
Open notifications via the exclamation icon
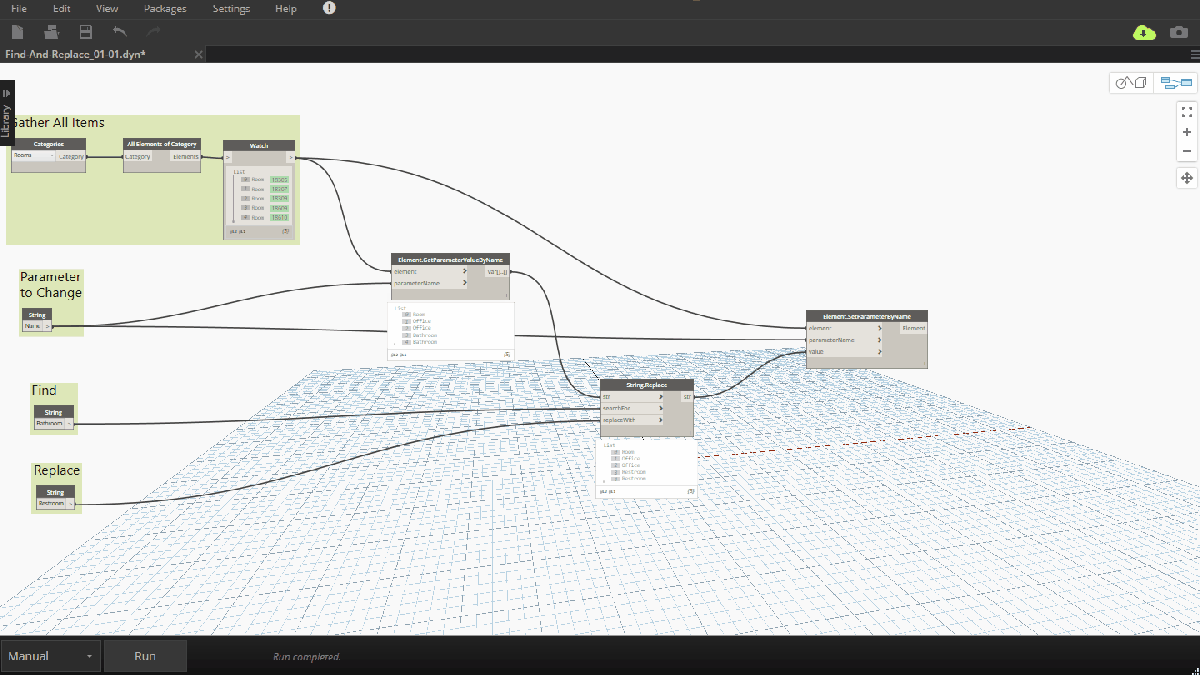[x=329, y=8]
